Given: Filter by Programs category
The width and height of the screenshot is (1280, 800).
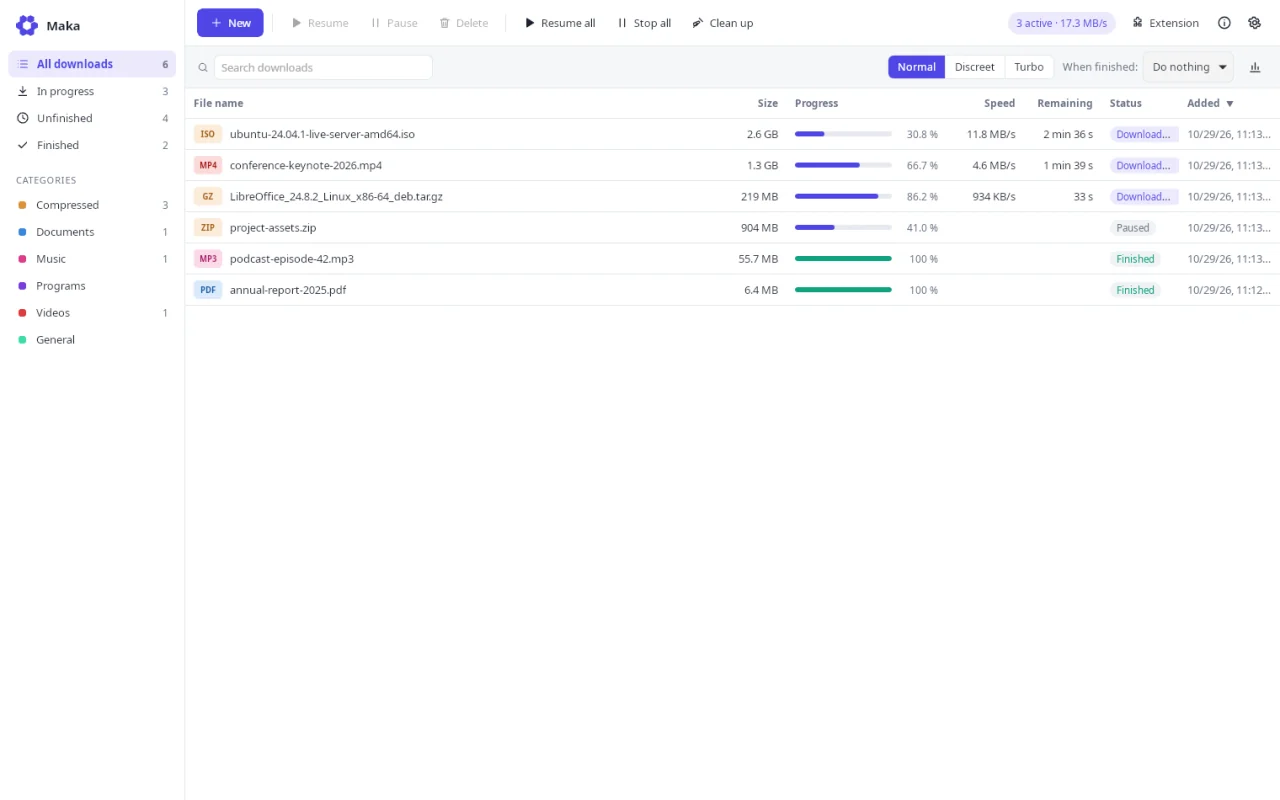Looking at the screenshot, I should click(92, 286).
